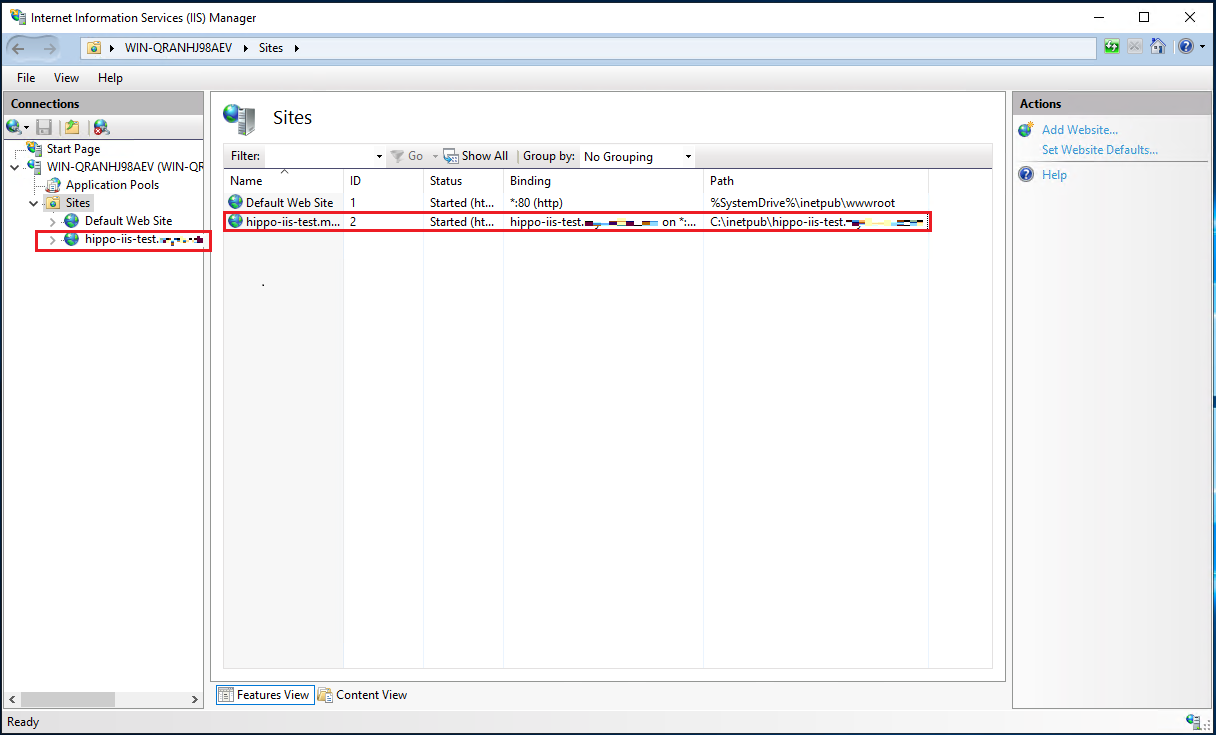This screenshot has height=736, width=1216.
Task: Click WIN-QRANHJ98AEV in address breadcrumb
Action: (178, 48)
